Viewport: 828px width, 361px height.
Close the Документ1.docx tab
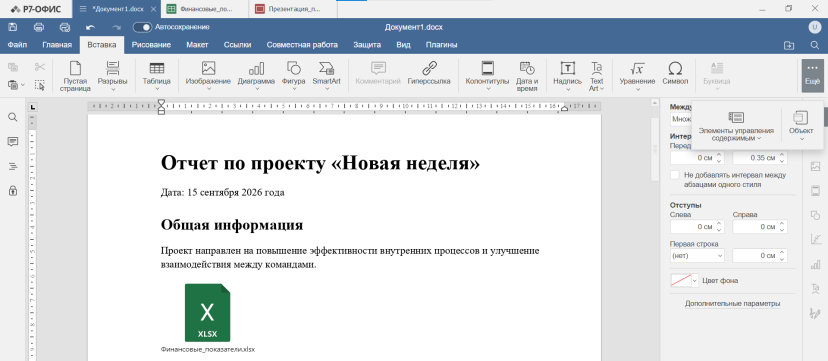[153, 9]
